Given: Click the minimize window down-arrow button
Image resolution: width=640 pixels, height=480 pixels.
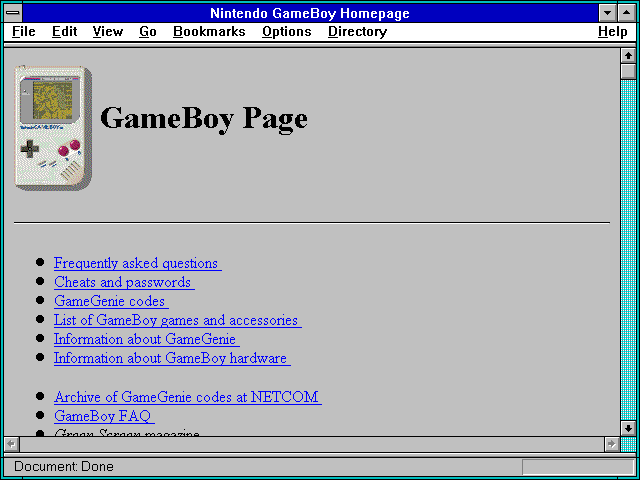Looking at the screenshot, I should tap(608, 13).
